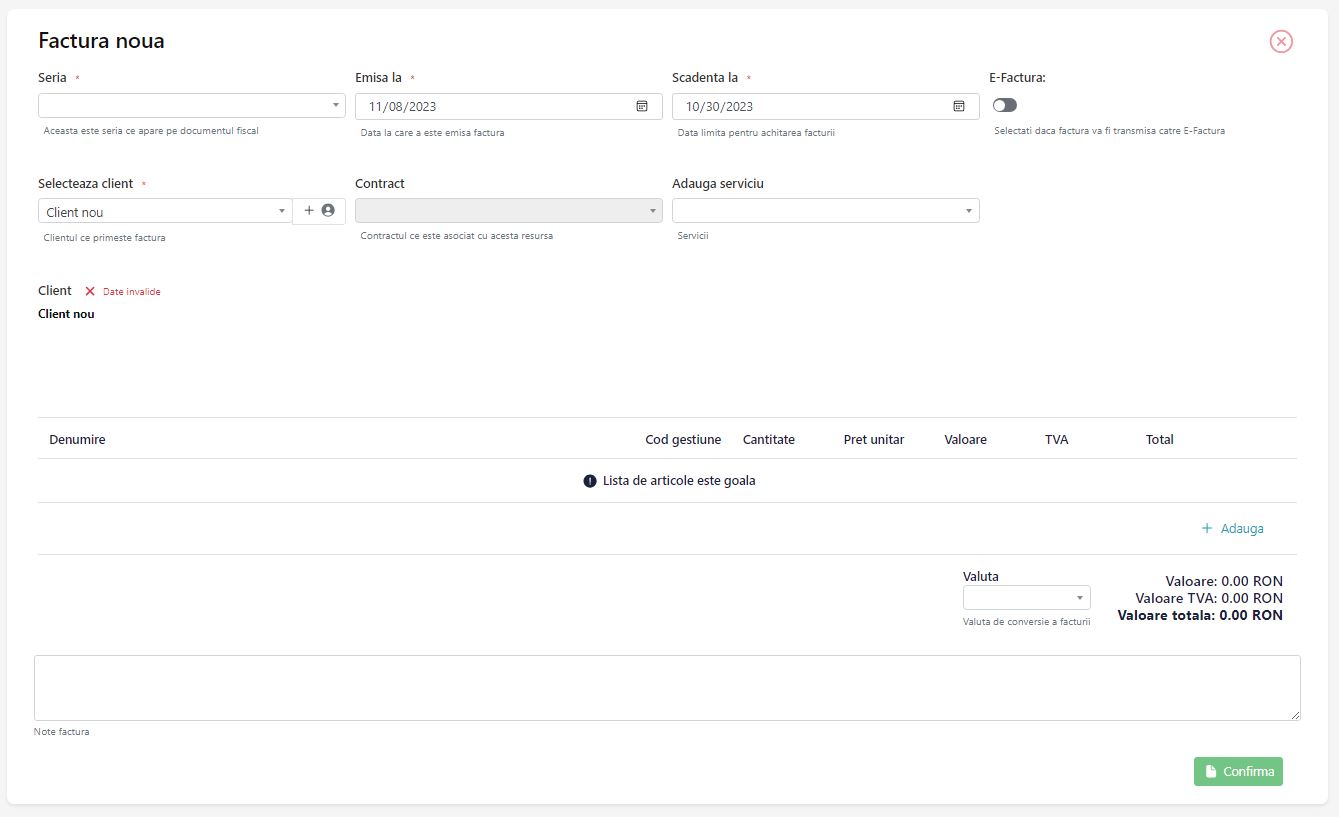
Task: Expand the Selecteaza client dropdown
Action: [165, 211]
